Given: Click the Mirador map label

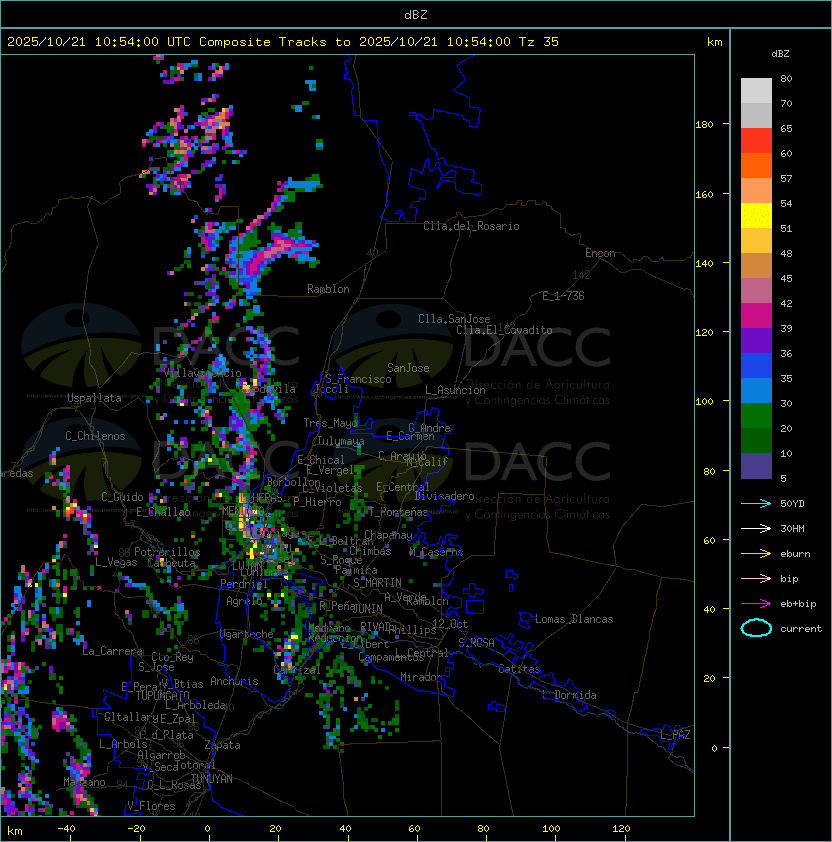Looking at the screenshot, I should point(422,677).
